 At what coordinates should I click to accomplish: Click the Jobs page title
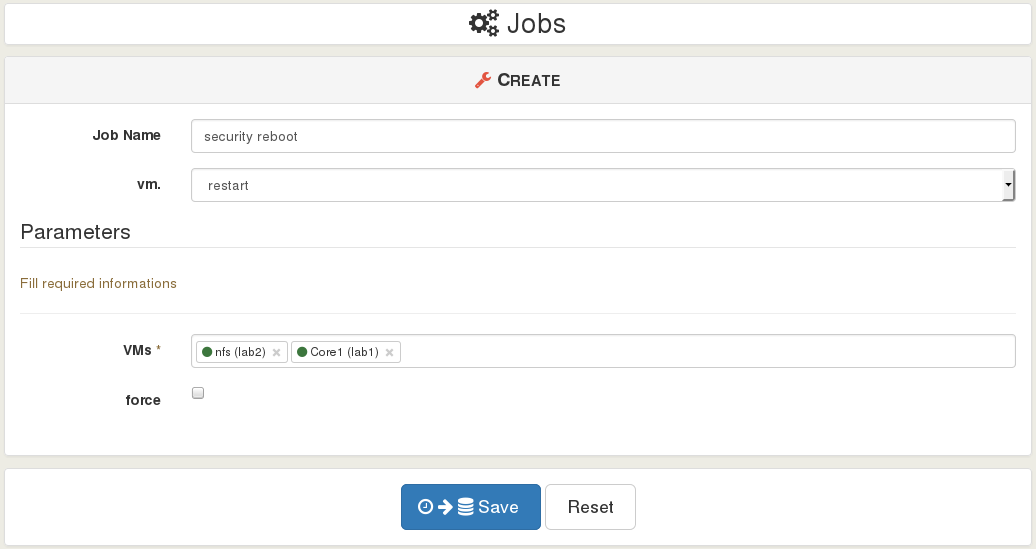point(536,24)
